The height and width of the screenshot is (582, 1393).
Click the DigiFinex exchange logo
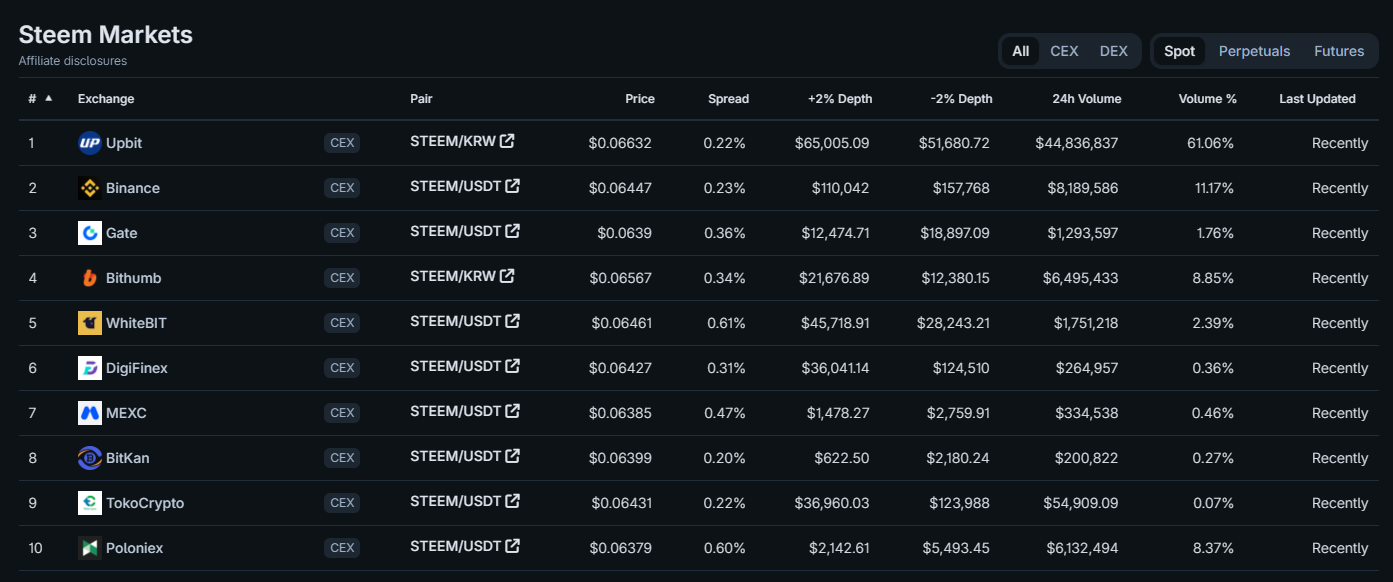(x=90, y=368)
